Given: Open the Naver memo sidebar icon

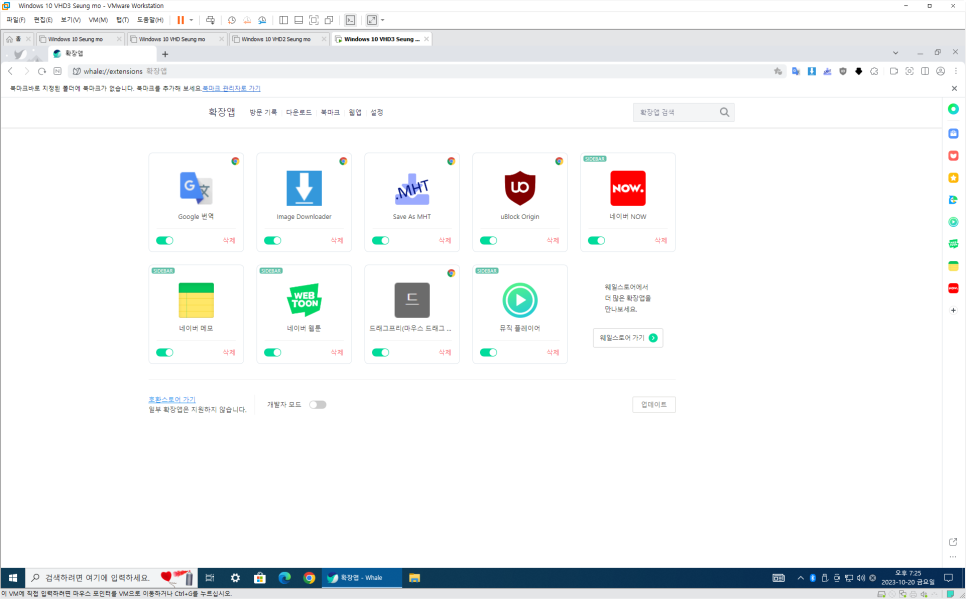Looking at the screenshot, I should [953, 266].
